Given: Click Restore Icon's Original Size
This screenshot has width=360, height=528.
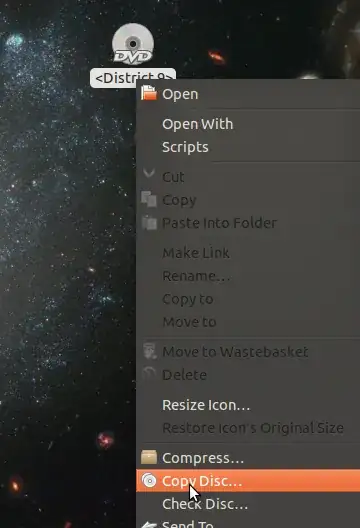Looking at the screenshot, I should point(248,428).
